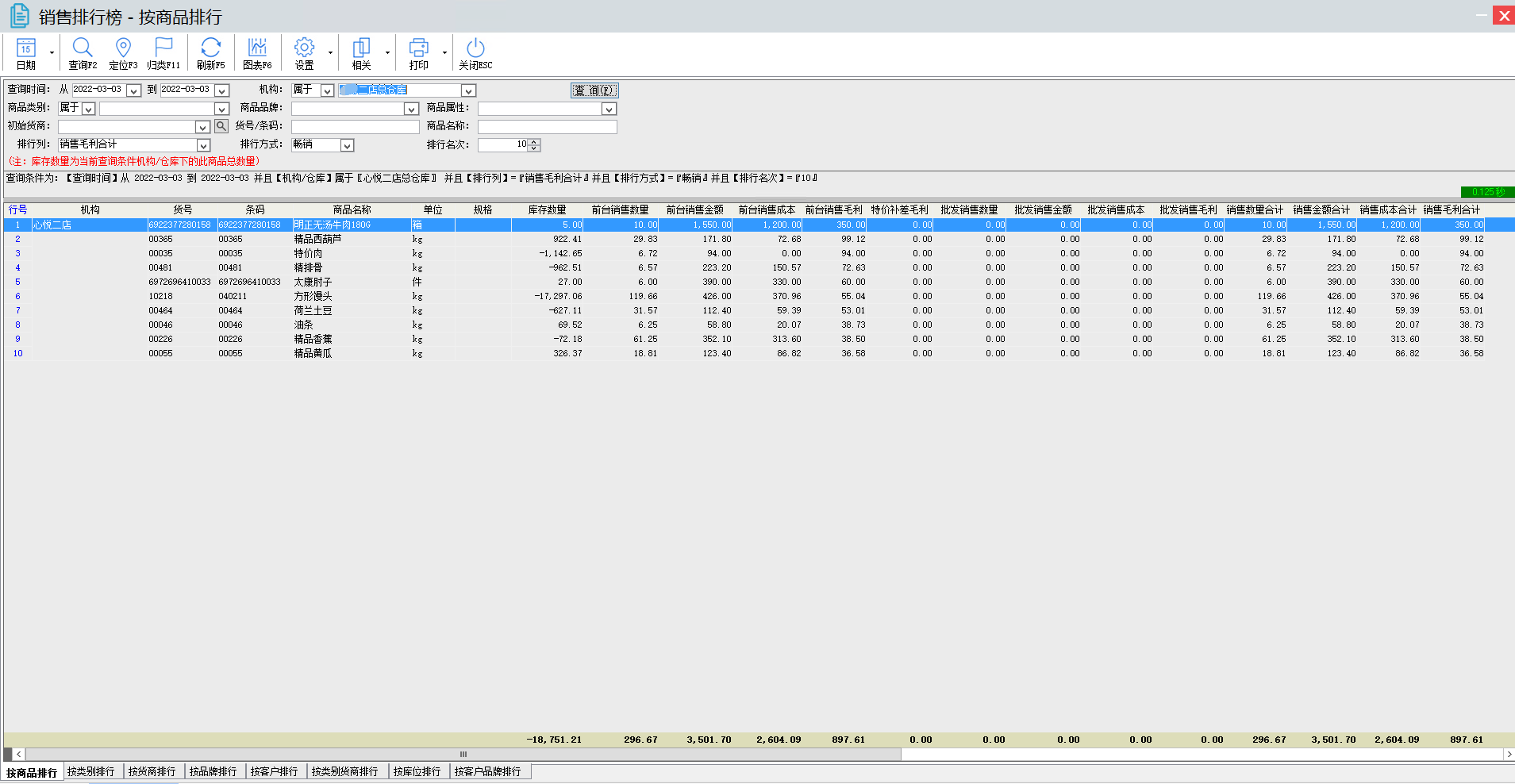Screen dimensions: 1515x784
Task: Click the 商品名称 input field
Action: (547, 127)
